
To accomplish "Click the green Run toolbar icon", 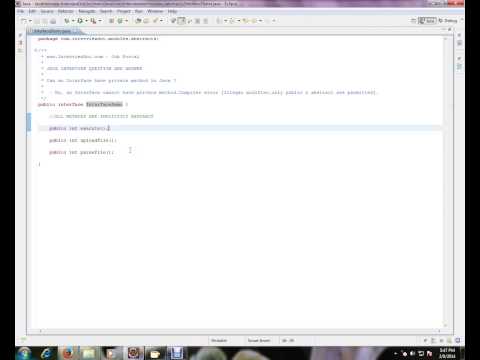I will click(x=80, y=21).
